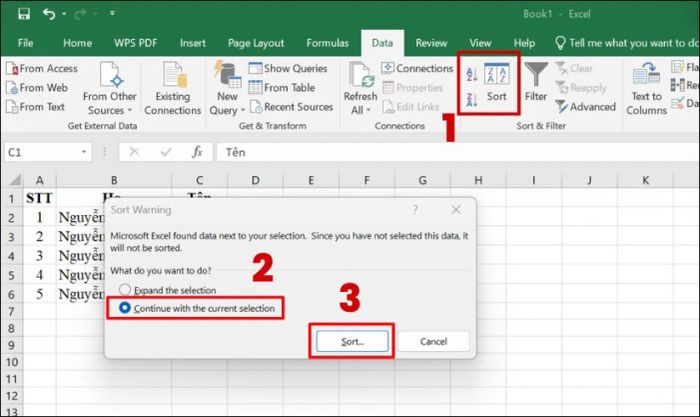The height and width of the screenshot is (417, 700).
Task: Click cell A1 containing STT
Action: [x=40, y=198]
